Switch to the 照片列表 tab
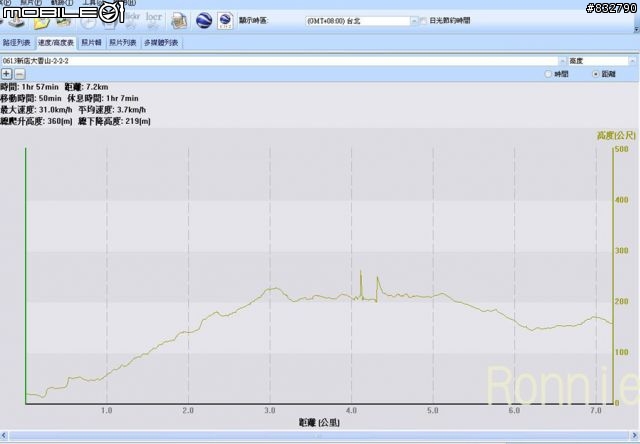This screenshot has height=444, width=640. [122, 42]
